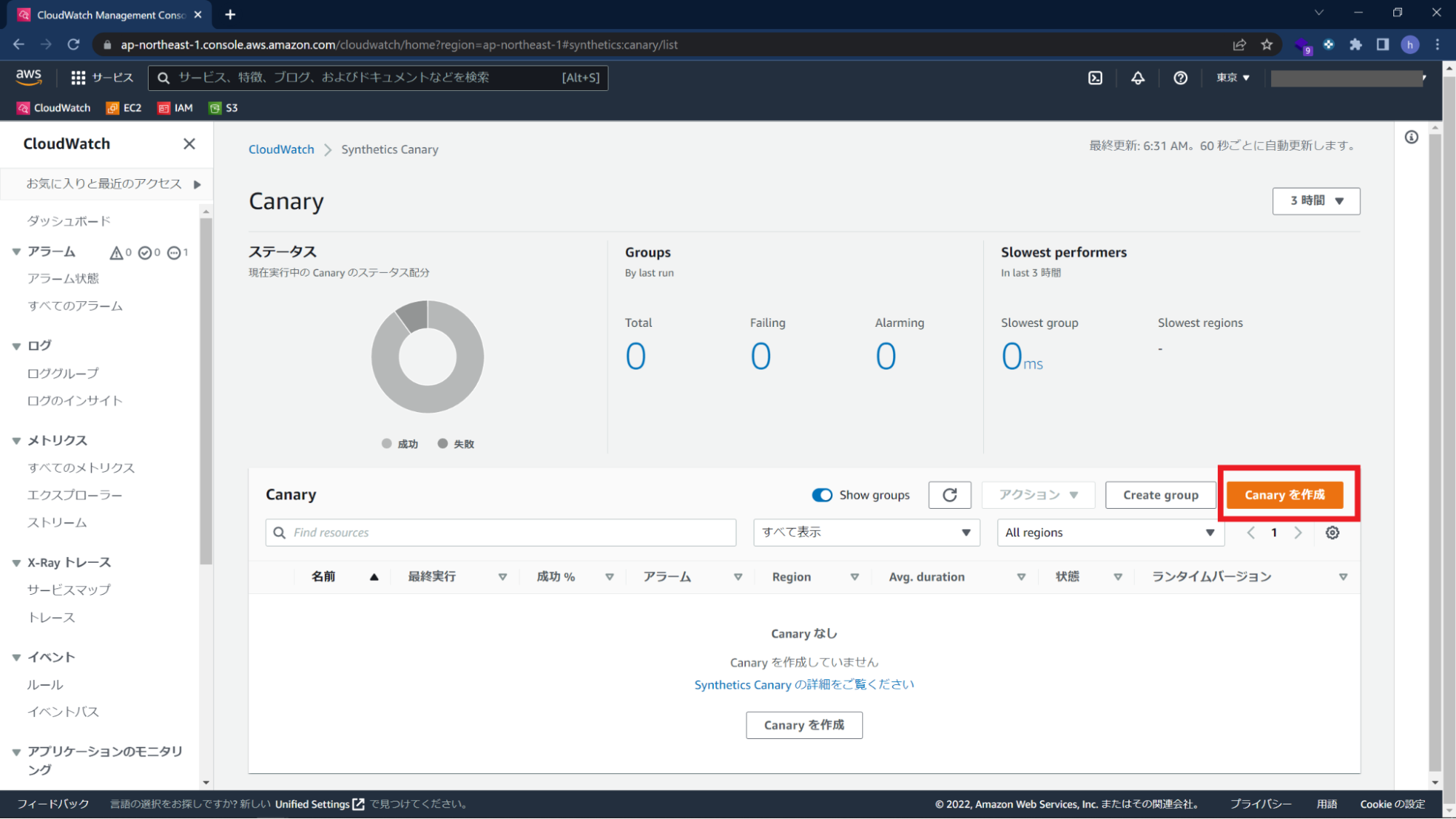Open Synthetics Canary の詳細 link
Image resolution: width=1456 pixels, height=819 pixels.
(x=804, y=685)
